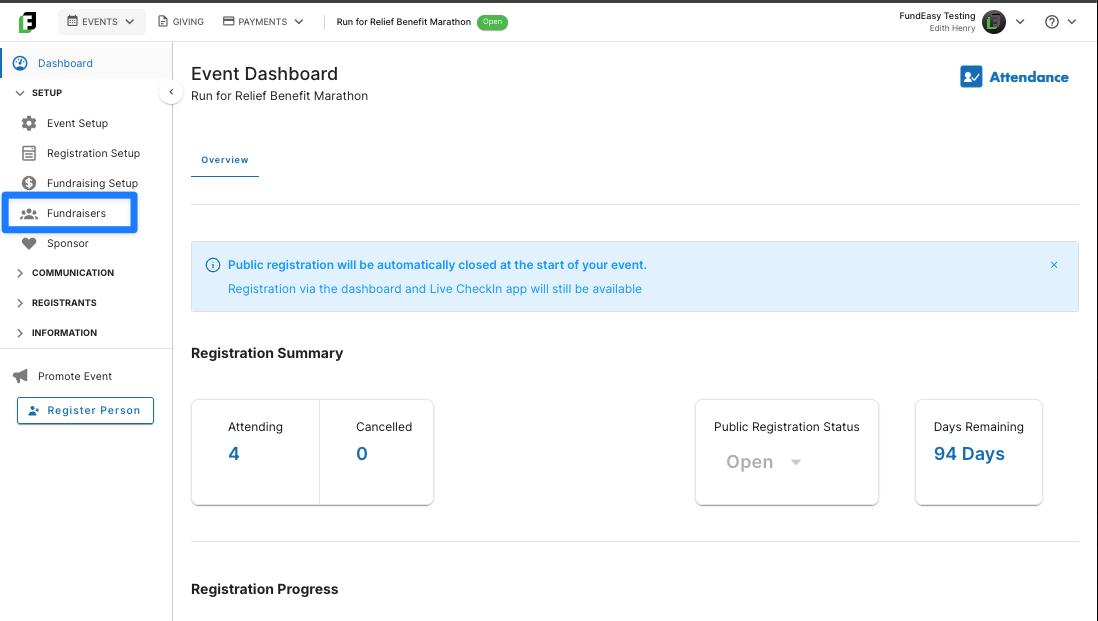Click the Registration Setup form icon

click(x=29, y=153)
